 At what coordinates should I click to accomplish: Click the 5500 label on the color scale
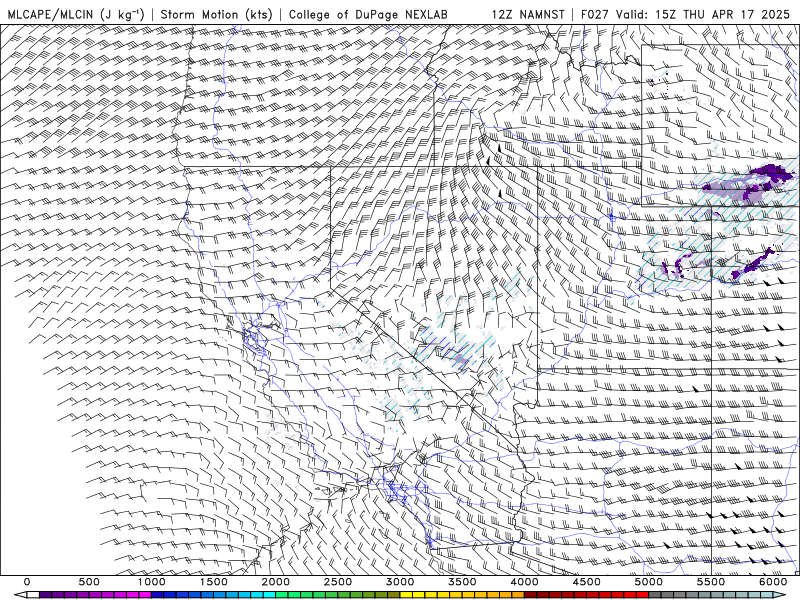[x=711, y=582]
